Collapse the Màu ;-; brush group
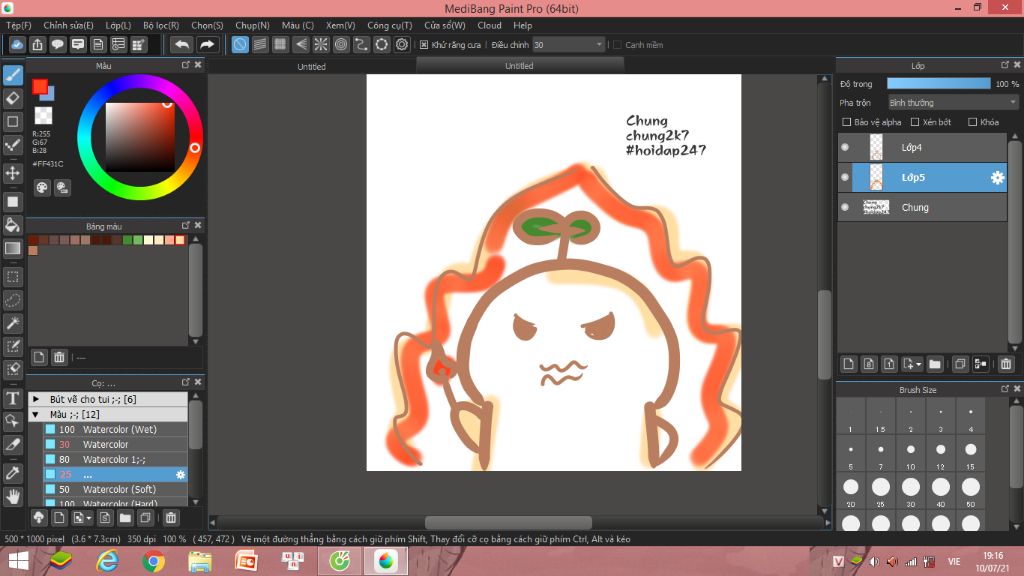 [36, 415]
